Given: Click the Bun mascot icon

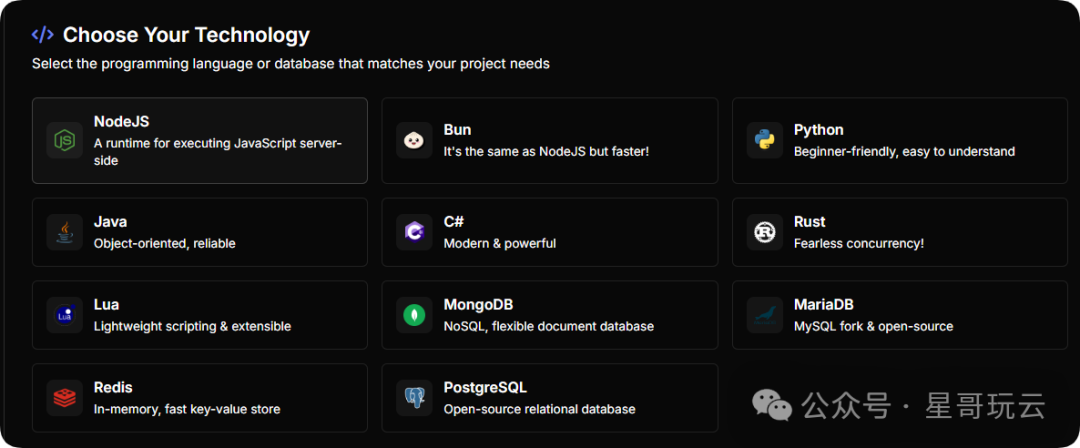Looking at the screenshot, I should click(x=414, y=141).
